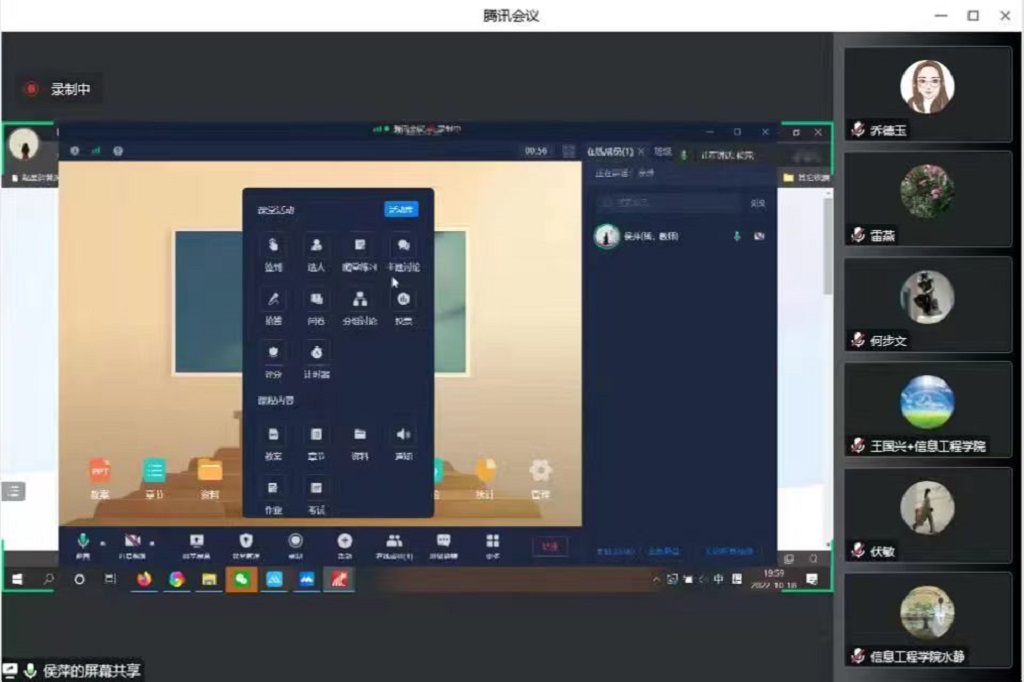This screenshot has height=682, width=1024.
Task: Toggle the listed teacher's camera in members panel
Action: pyautogui.click(x=759, y=236)
